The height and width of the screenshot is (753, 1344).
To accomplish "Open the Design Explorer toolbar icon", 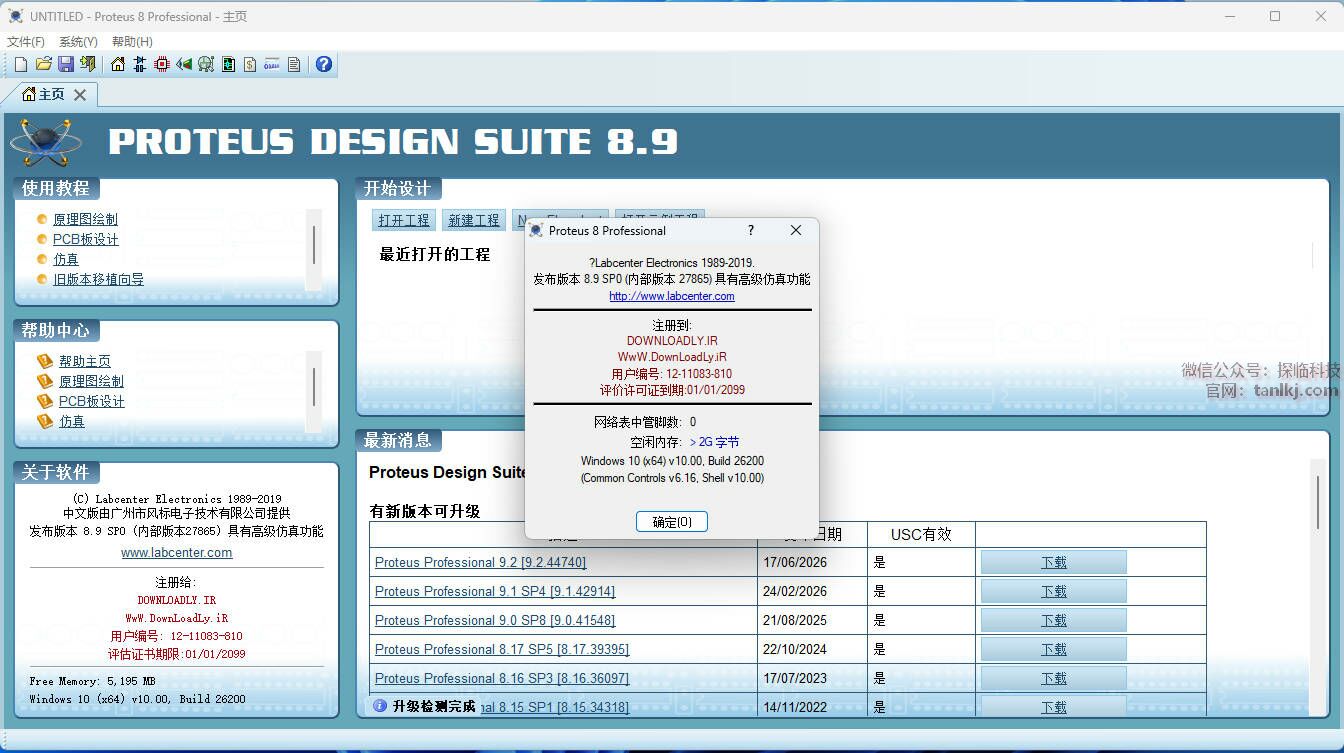I will click(x=228, y=64).
